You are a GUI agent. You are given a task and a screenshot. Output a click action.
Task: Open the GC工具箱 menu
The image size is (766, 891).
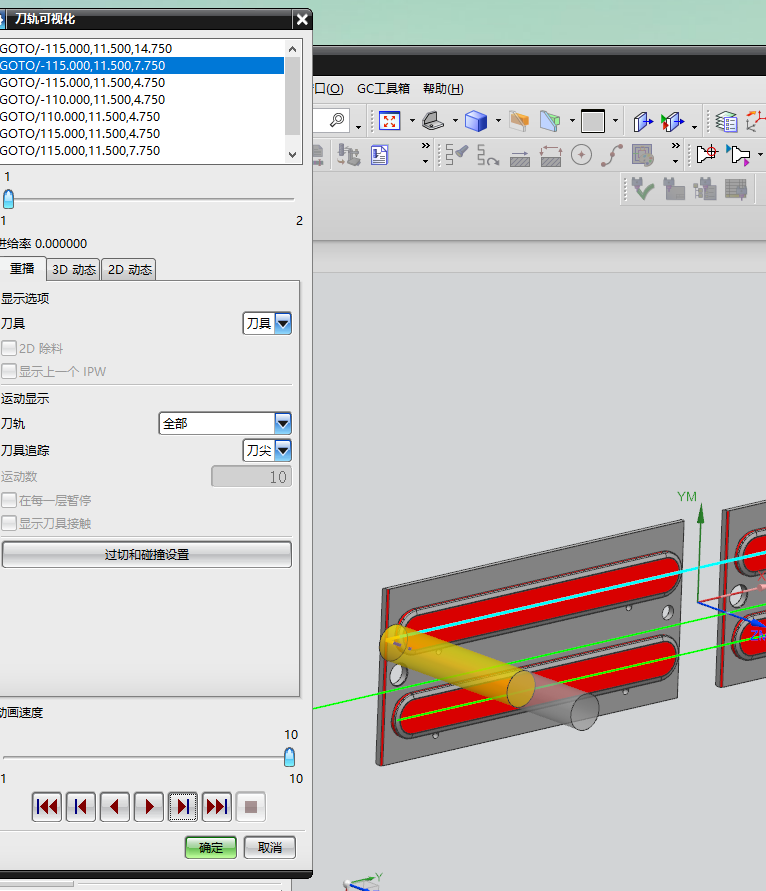point(383,89)
